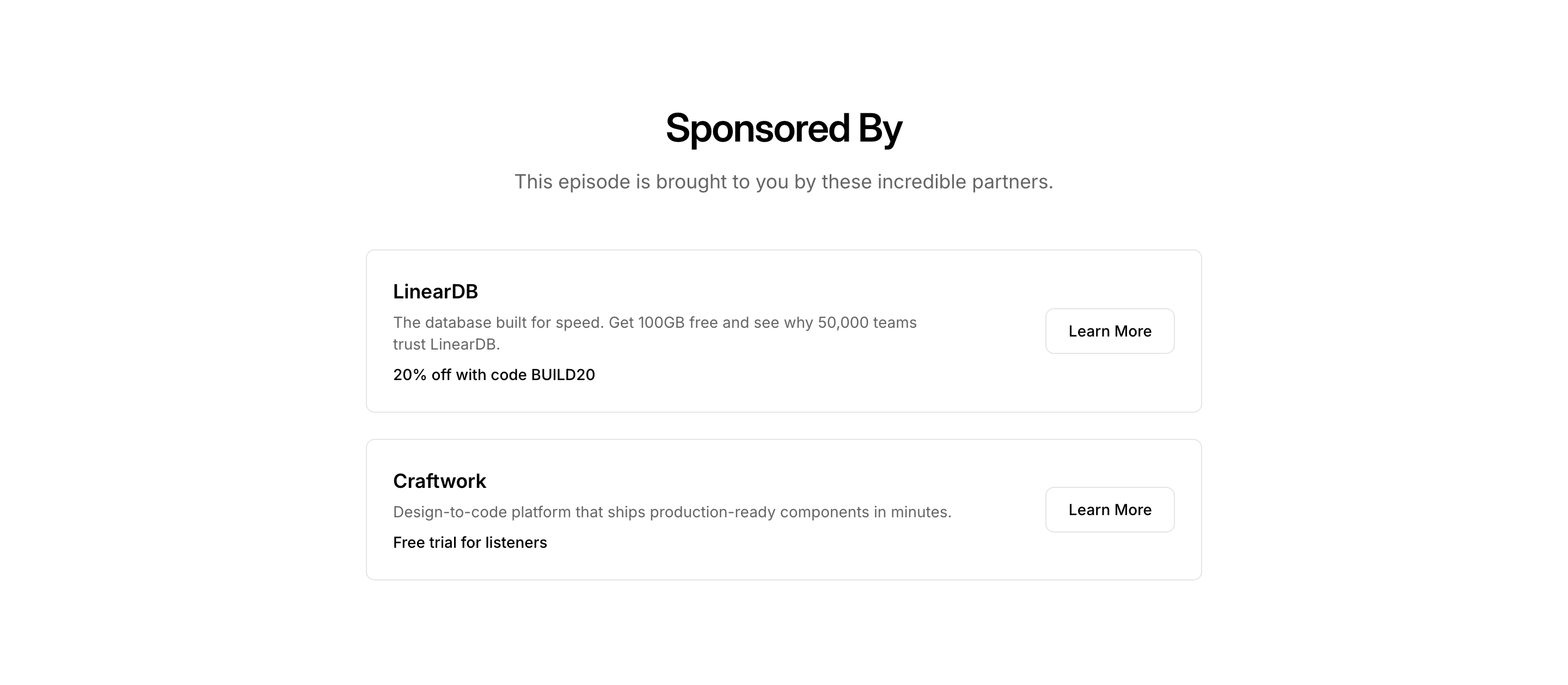Click the Free trial for listeners text
Screen dimensions: 1568x685
(x=469, y=542)
